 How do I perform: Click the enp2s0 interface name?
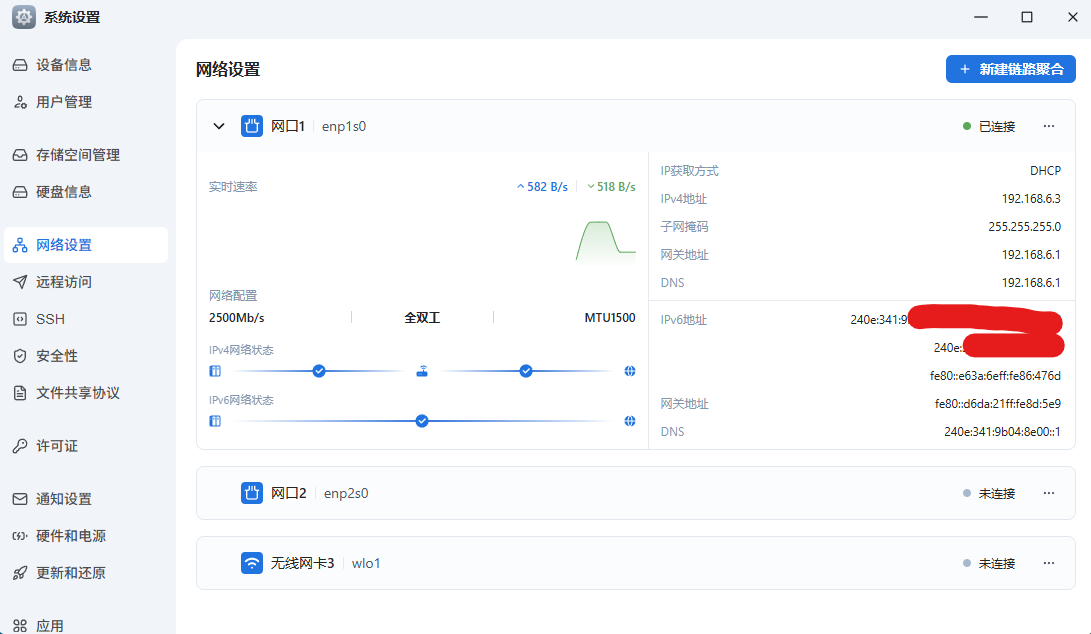(x=346, y=493)
